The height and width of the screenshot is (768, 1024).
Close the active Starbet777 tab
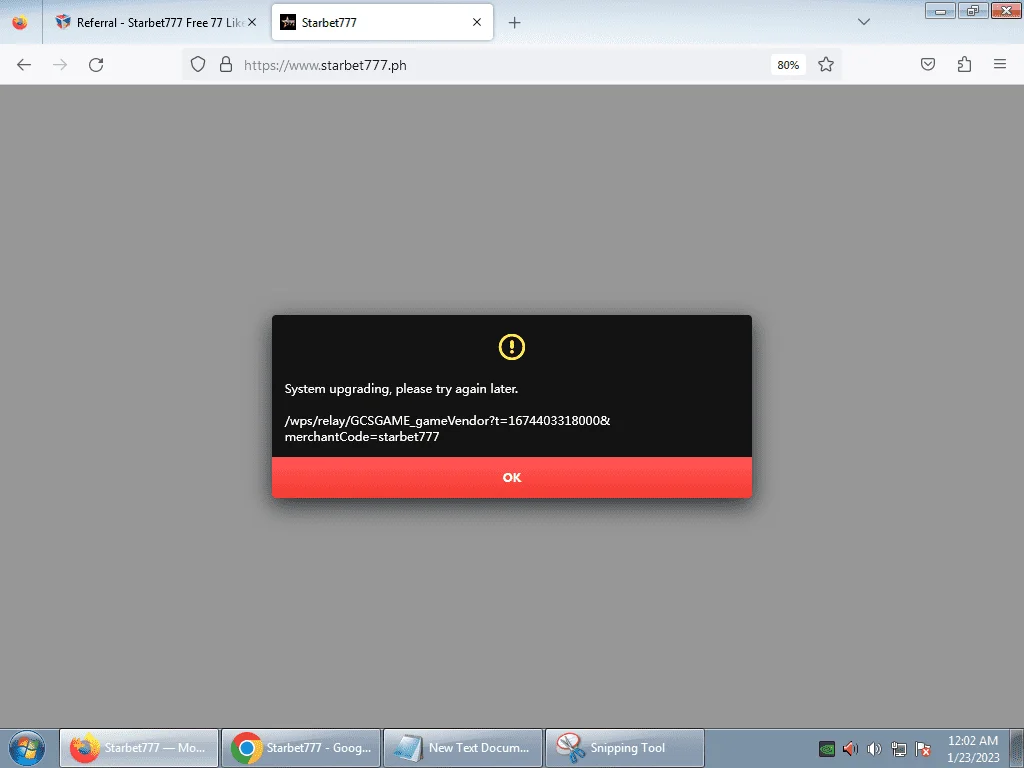[x=477, y=22]
